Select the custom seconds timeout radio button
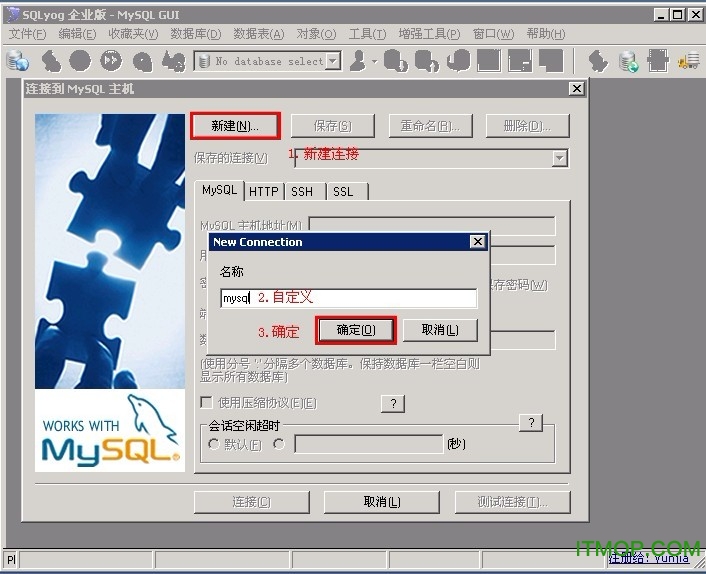This screenshot has width=706, height=574. (279, 444)
